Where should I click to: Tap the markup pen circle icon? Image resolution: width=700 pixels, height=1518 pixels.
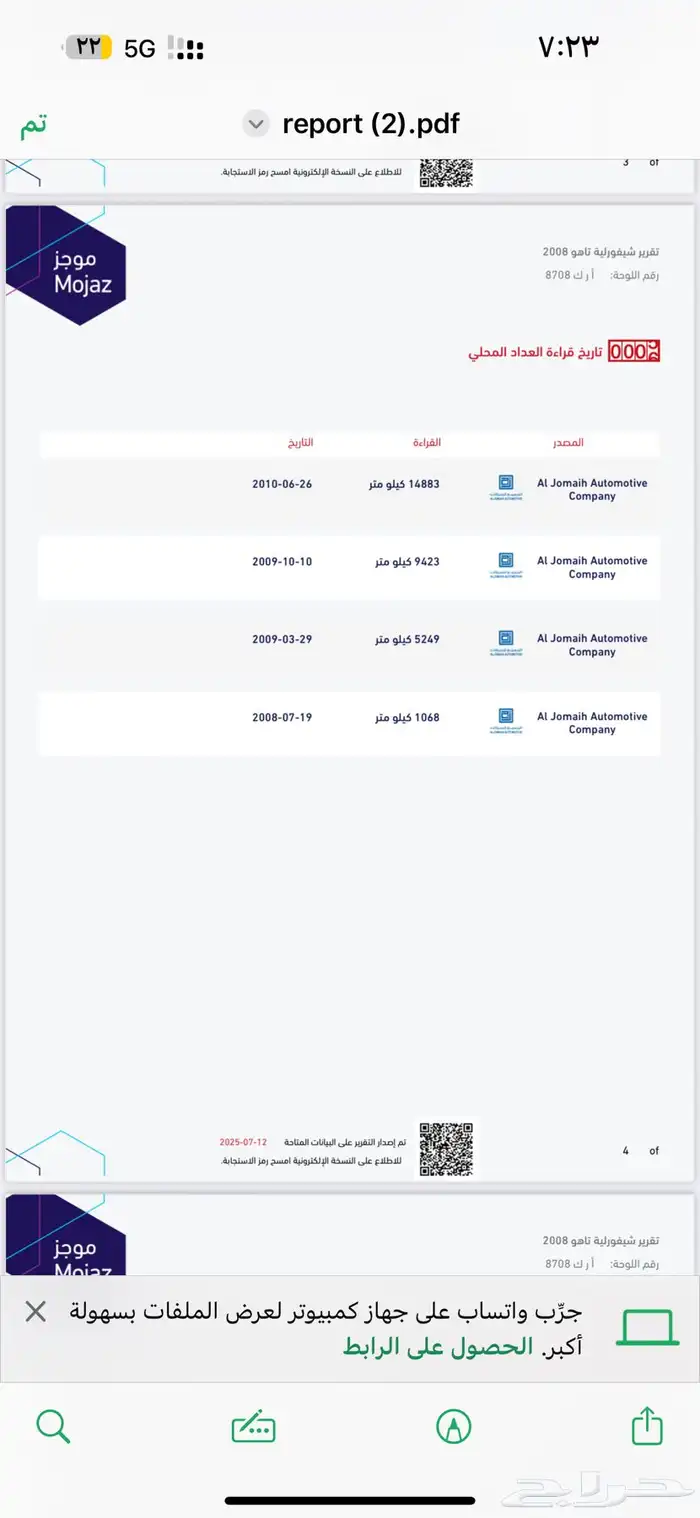[x=454, y=1426]
